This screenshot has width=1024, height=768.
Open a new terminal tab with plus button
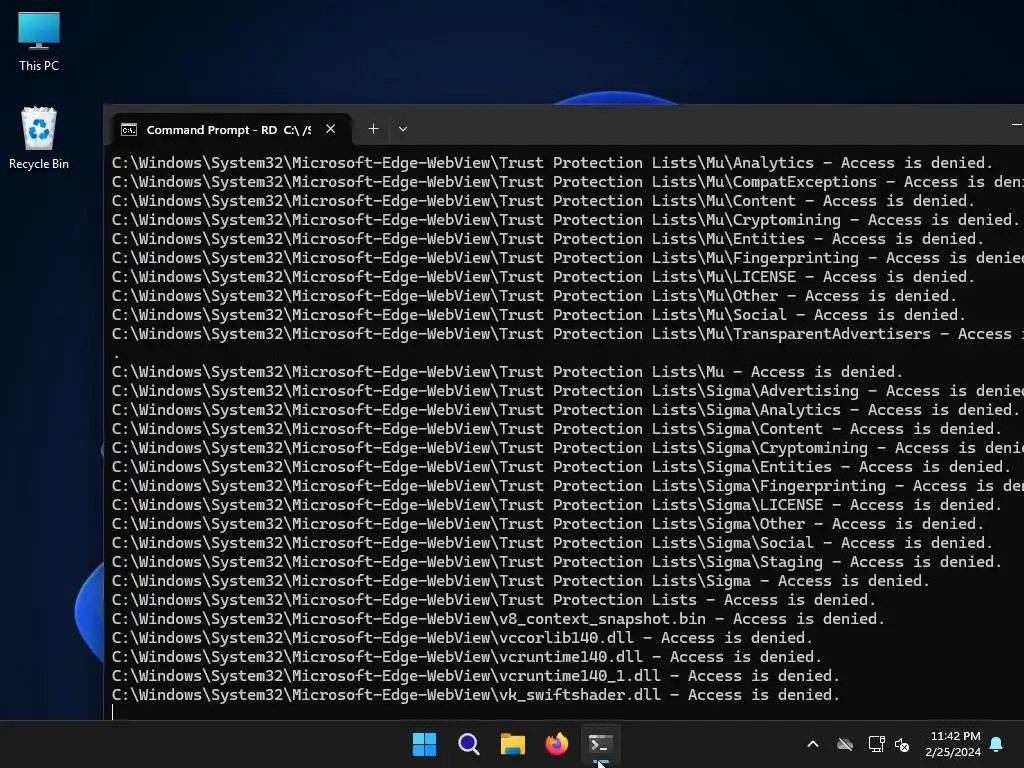tap(373, 129)
